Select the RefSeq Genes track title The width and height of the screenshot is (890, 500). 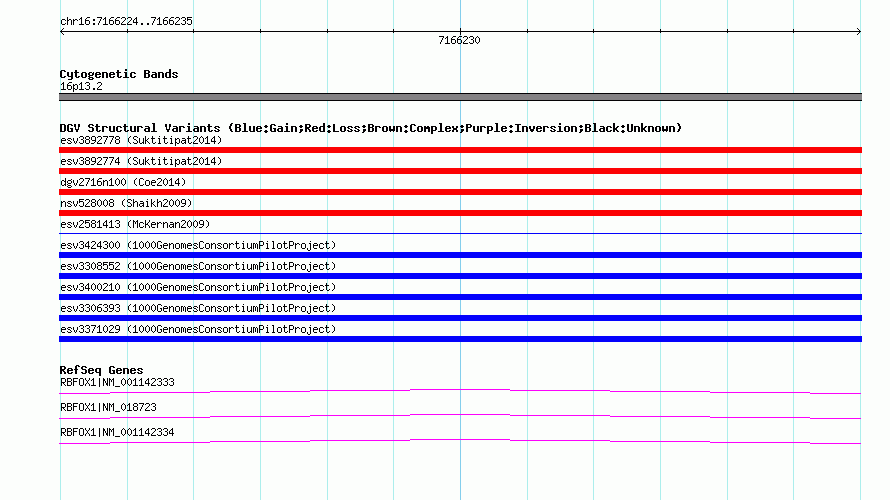(101, 370)
